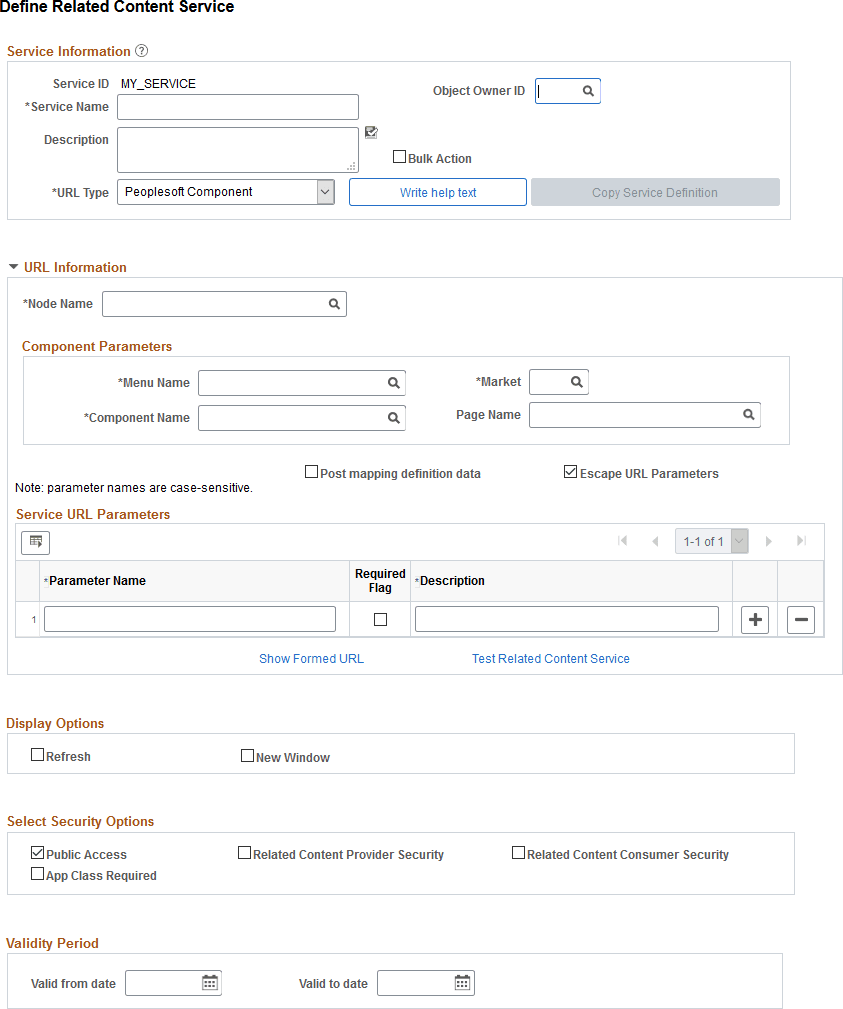The image size is (843, 1009).
Task: Open the Valid from date calendar picker
Action: (x=210, y=983)
